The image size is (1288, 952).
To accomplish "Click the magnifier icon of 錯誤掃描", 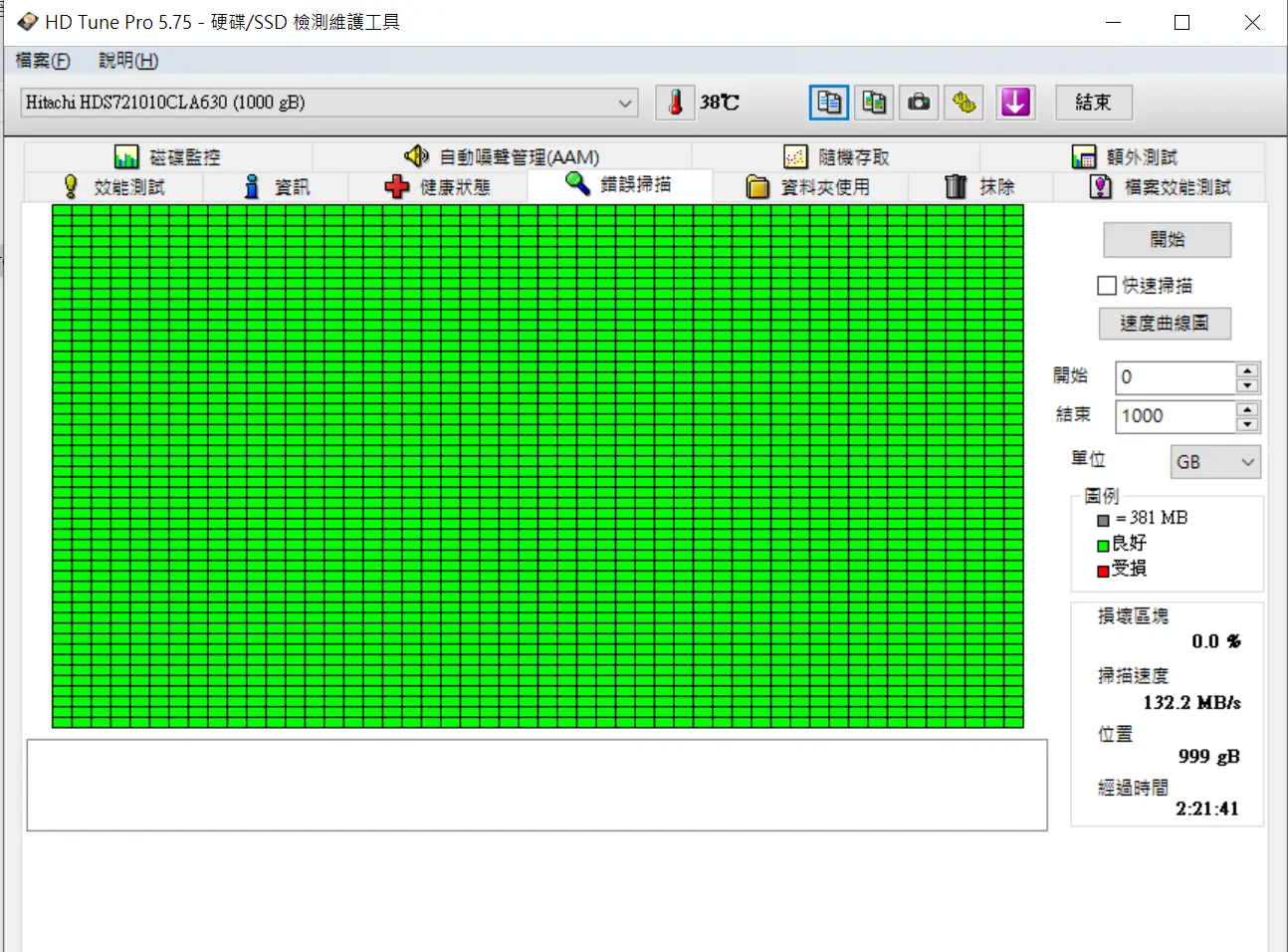I will (577, 183).
